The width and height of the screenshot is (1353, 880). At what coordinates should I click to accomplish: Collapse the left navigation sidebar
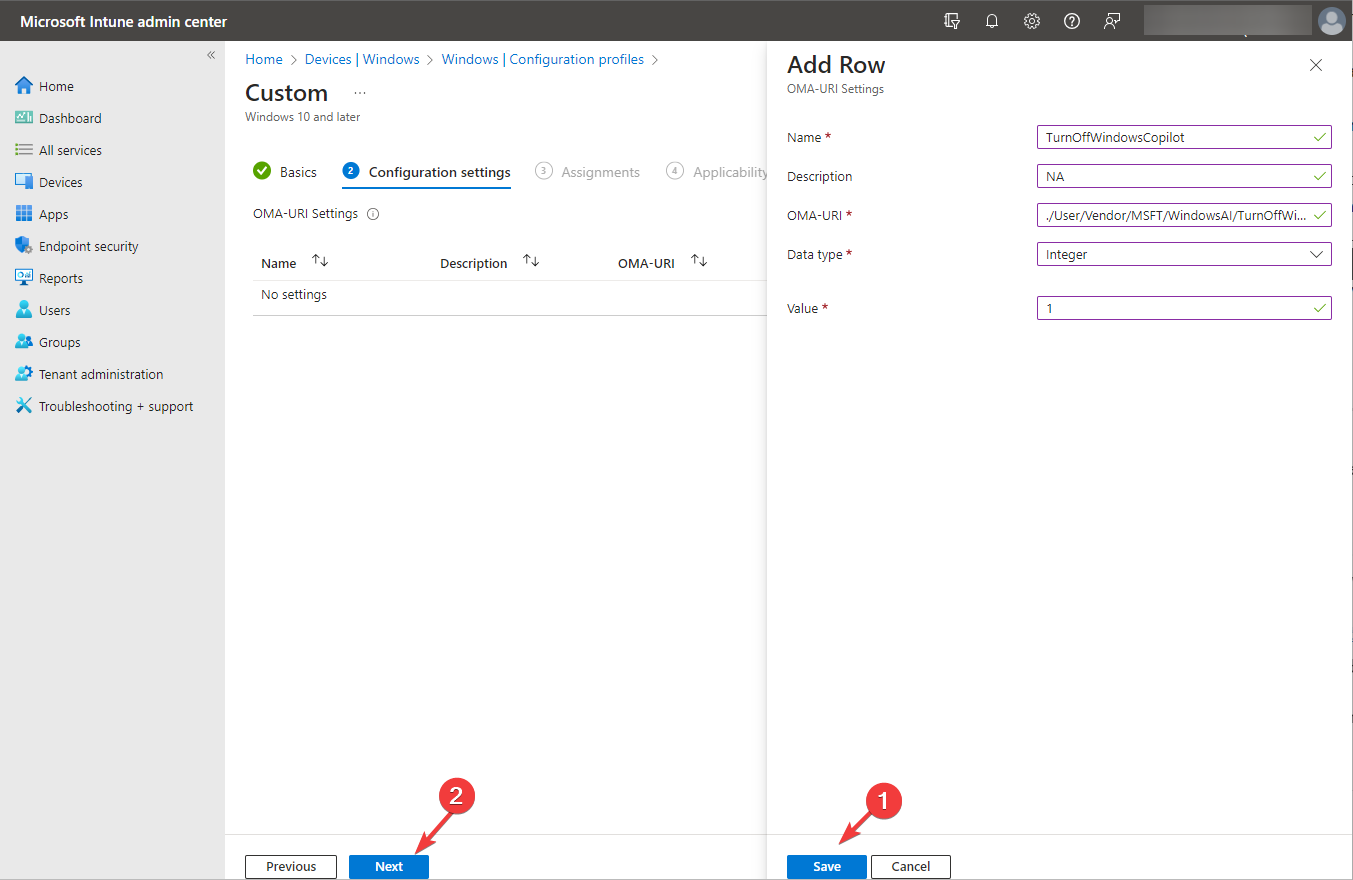click(211, 55)
